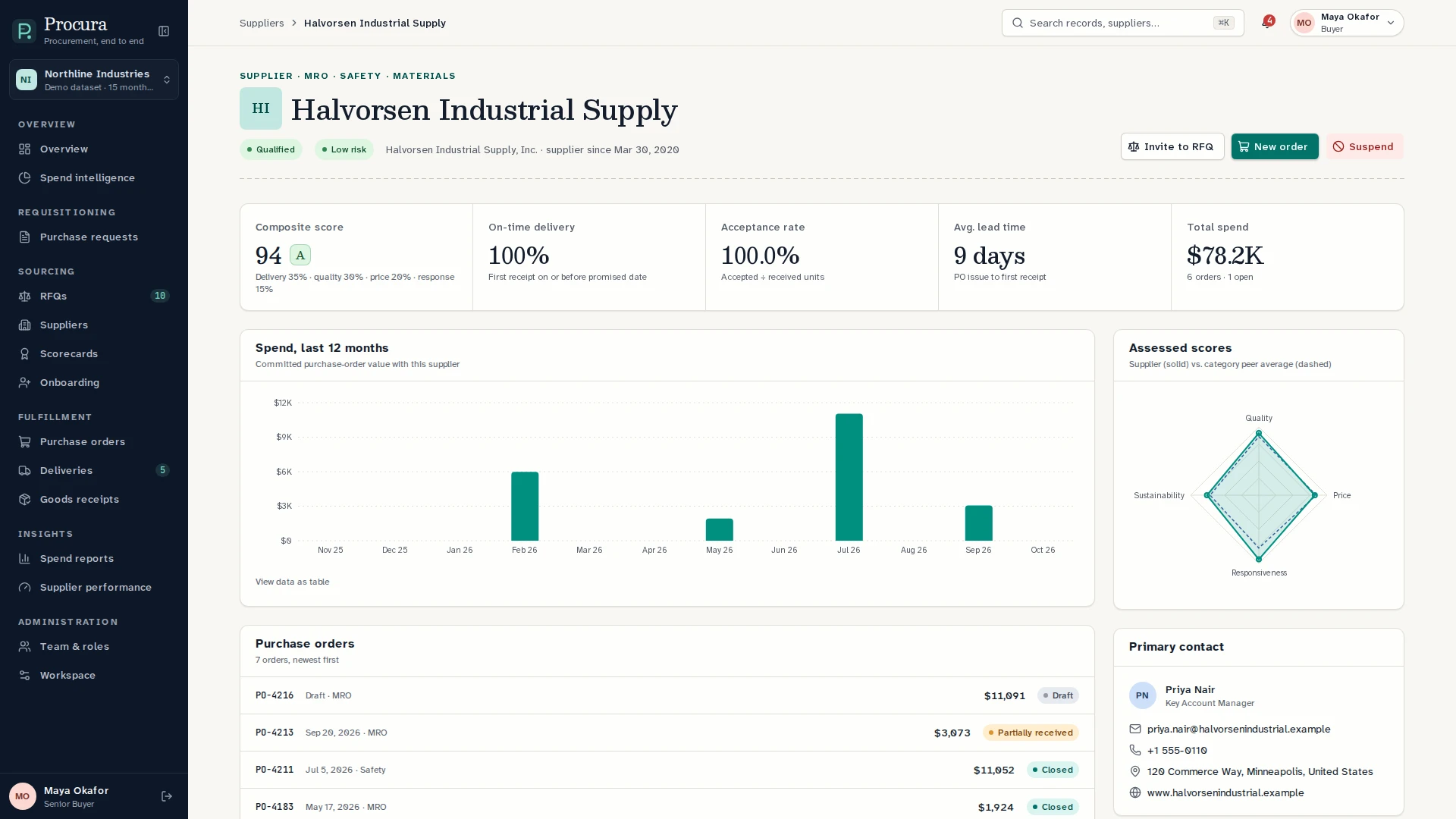Open purchase order PO-4183 row
Image resolution: width=1456 pixels, height=819 pixels.
tap(667, 805)
